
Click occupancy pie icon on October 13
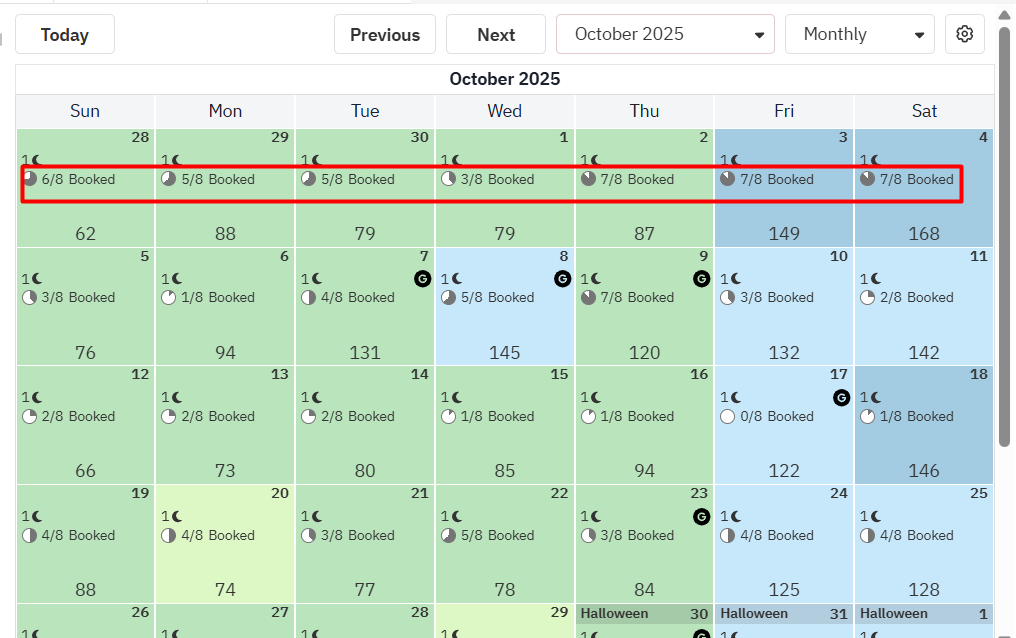coord(169,416)
